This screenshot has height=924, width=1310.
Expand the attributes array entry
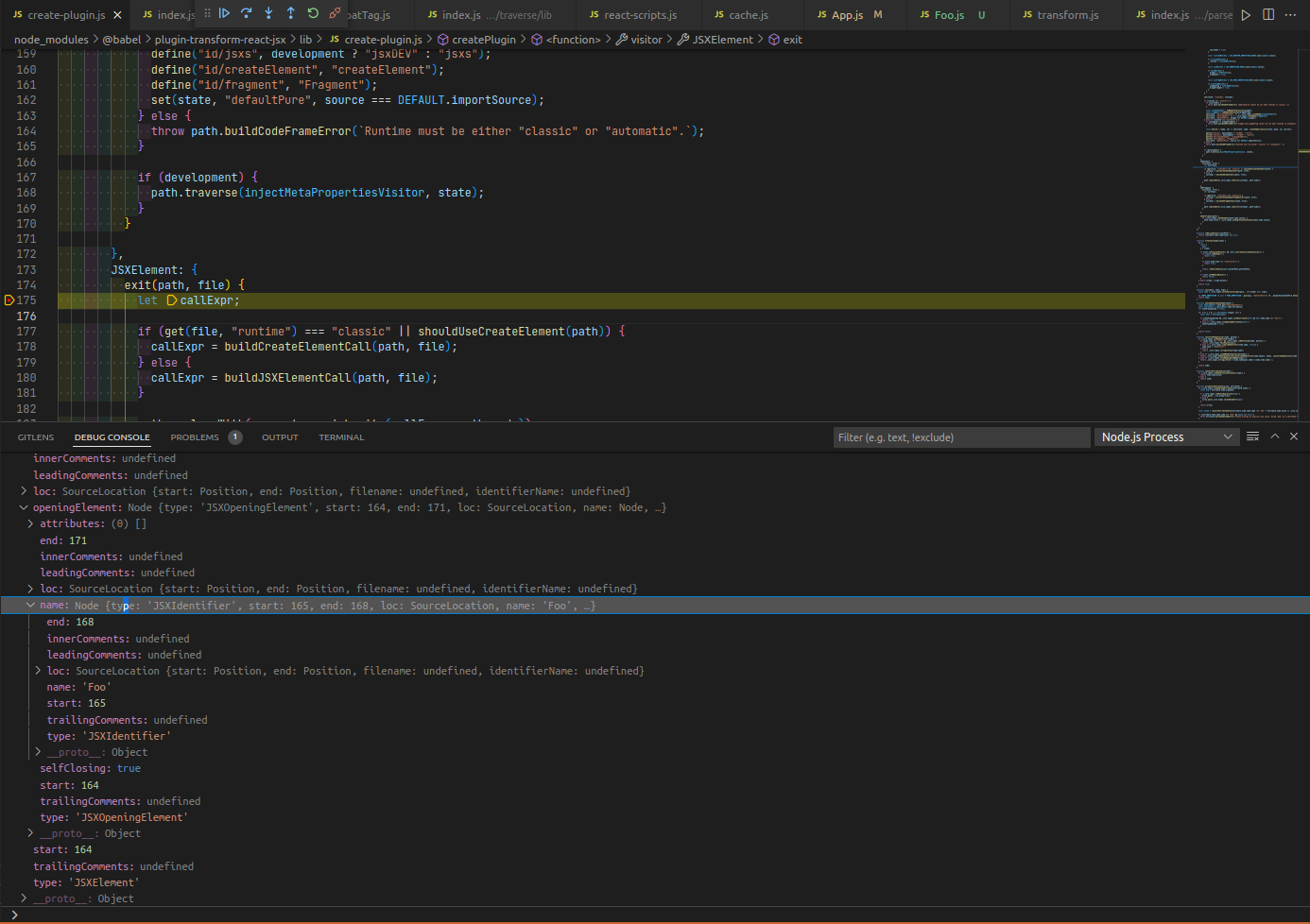(30, 523)
